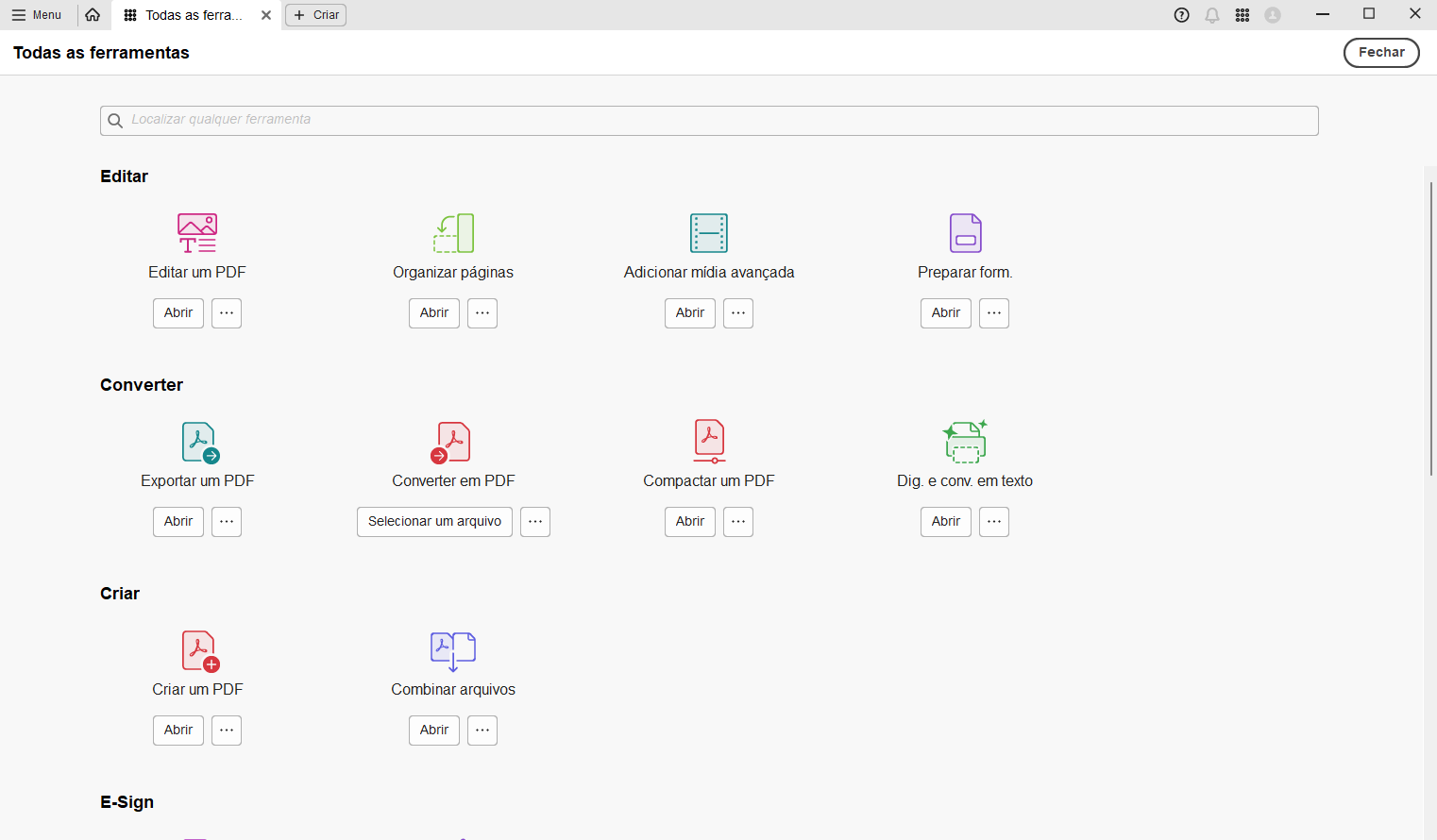Open Organizar páginas with Abrir button

pyautogui.click(x=434, y=313)
